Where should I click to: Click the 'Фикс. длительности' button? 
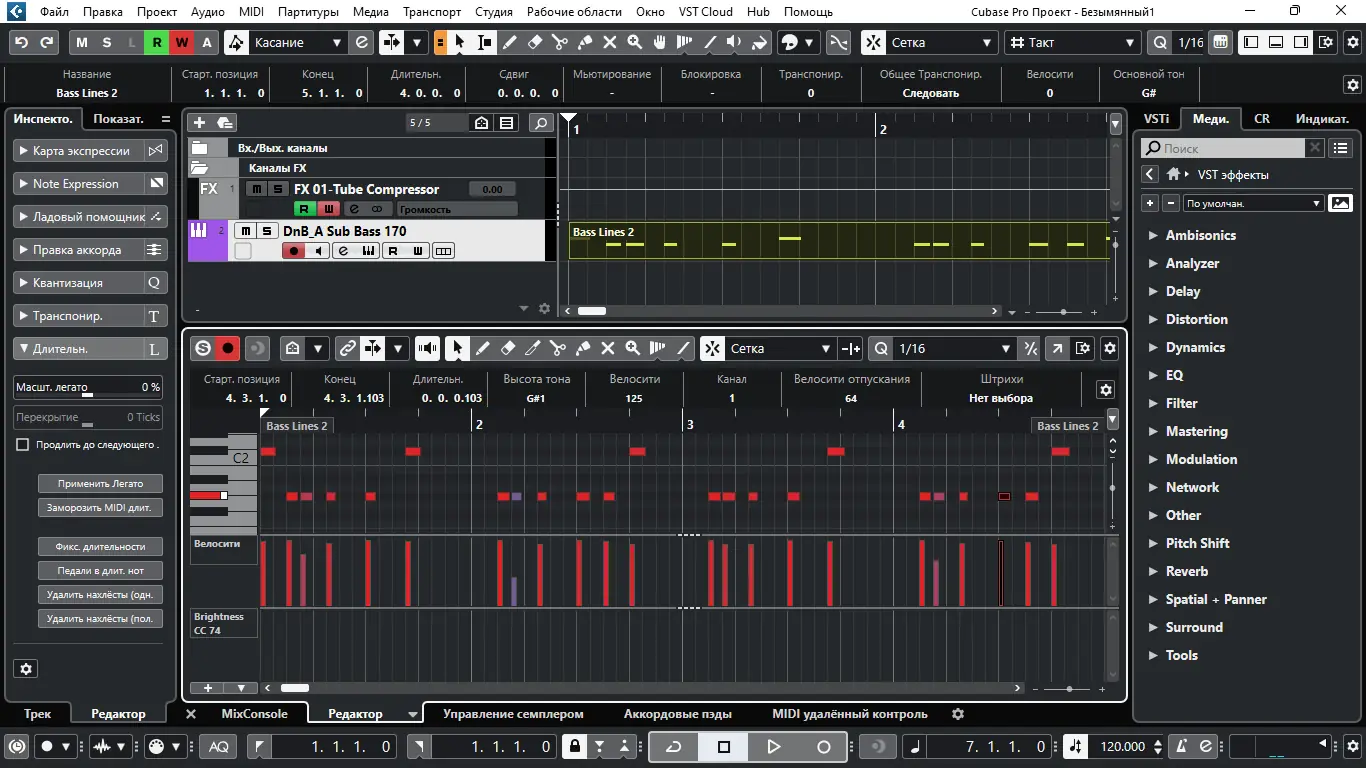coord(100,546)
